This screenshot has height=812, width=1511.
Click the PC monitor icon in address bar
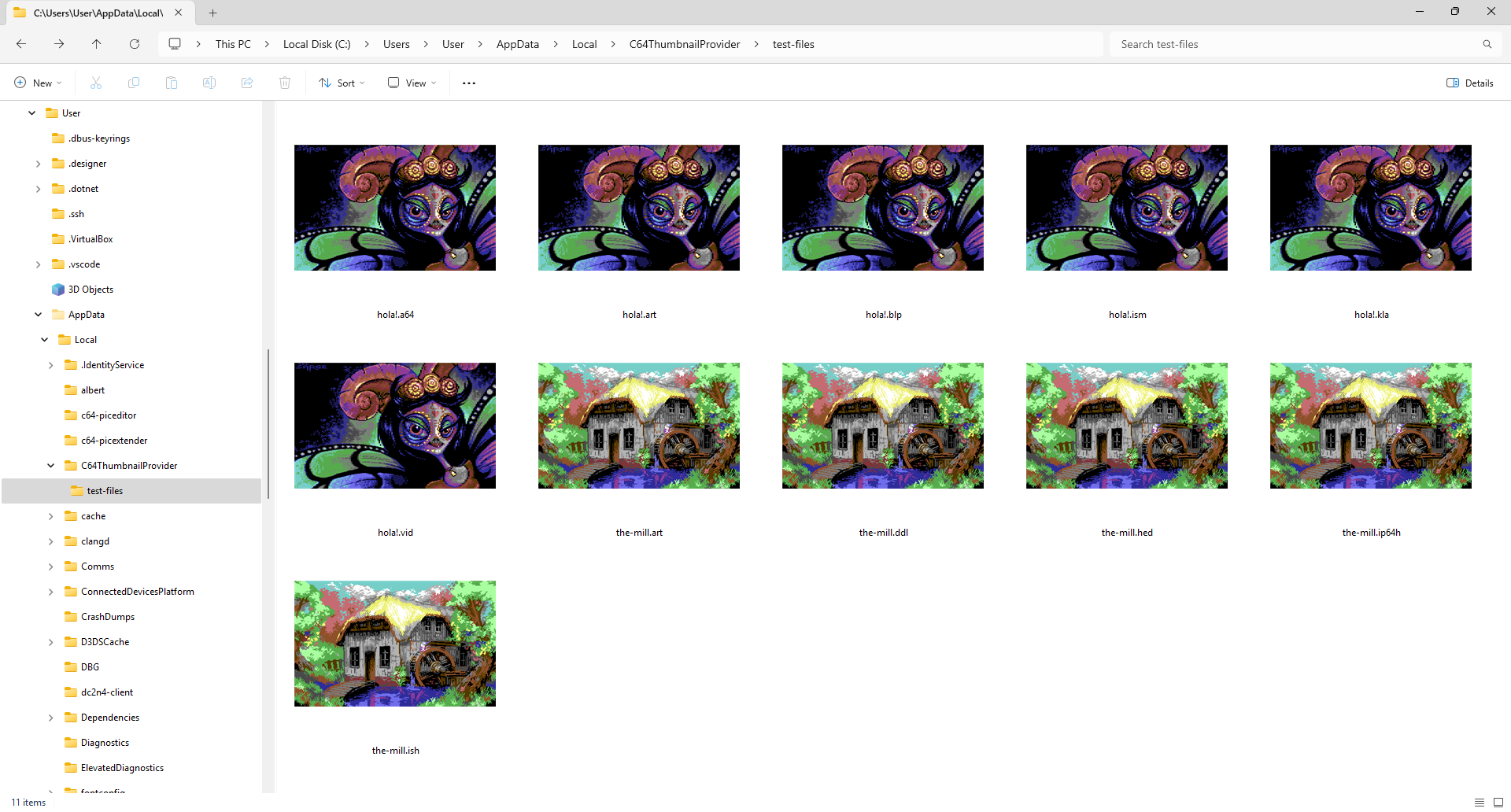click(x=175, y=44)
